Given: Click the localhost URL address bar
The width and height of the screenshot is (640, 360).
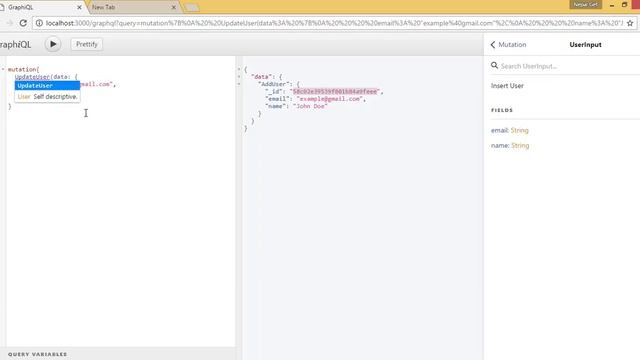Looking at the screenshot, I should coord(334,23).
